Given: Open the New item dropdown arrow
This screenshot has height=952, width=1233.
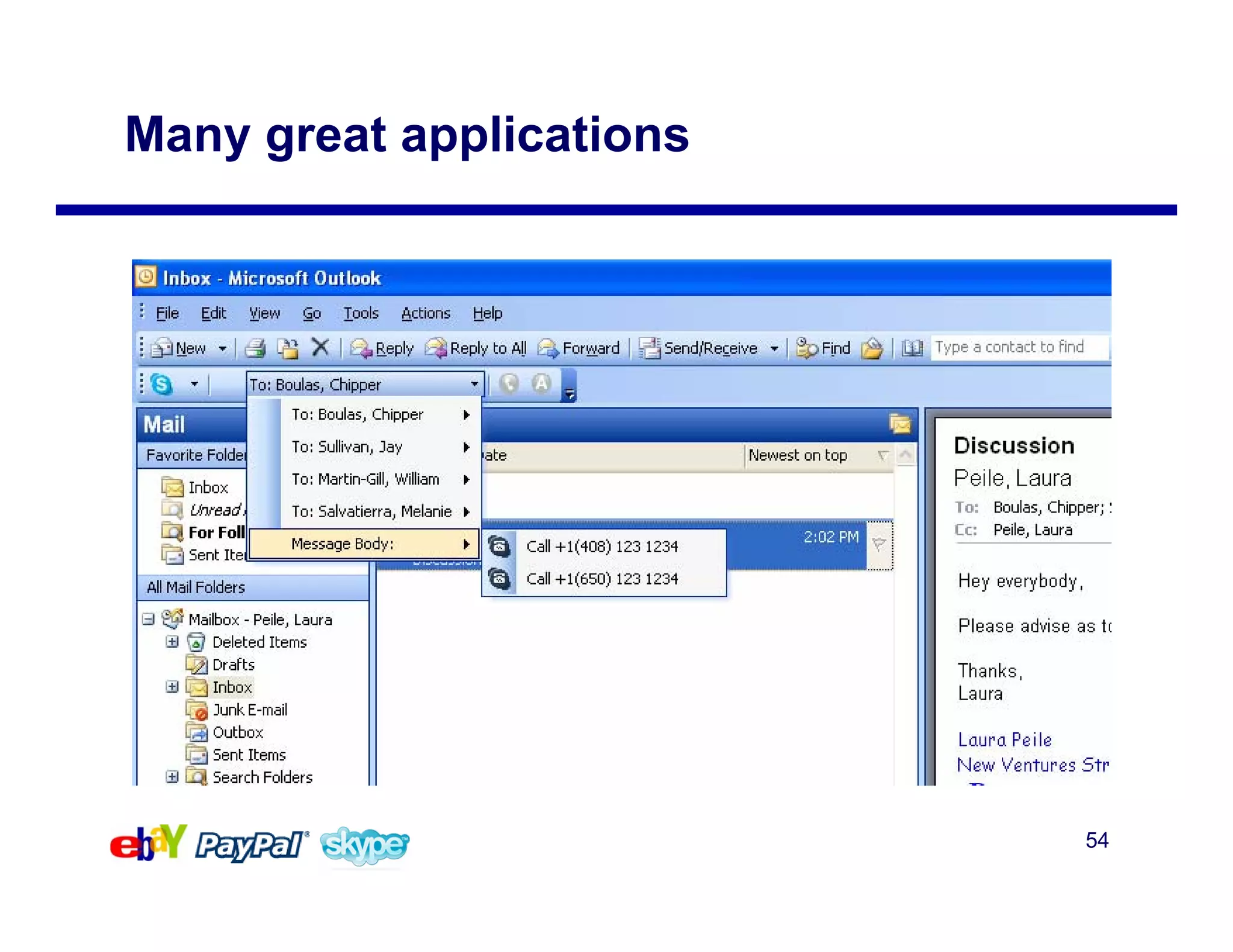Looking at the screenshot, I should click(x=222, y=348).
